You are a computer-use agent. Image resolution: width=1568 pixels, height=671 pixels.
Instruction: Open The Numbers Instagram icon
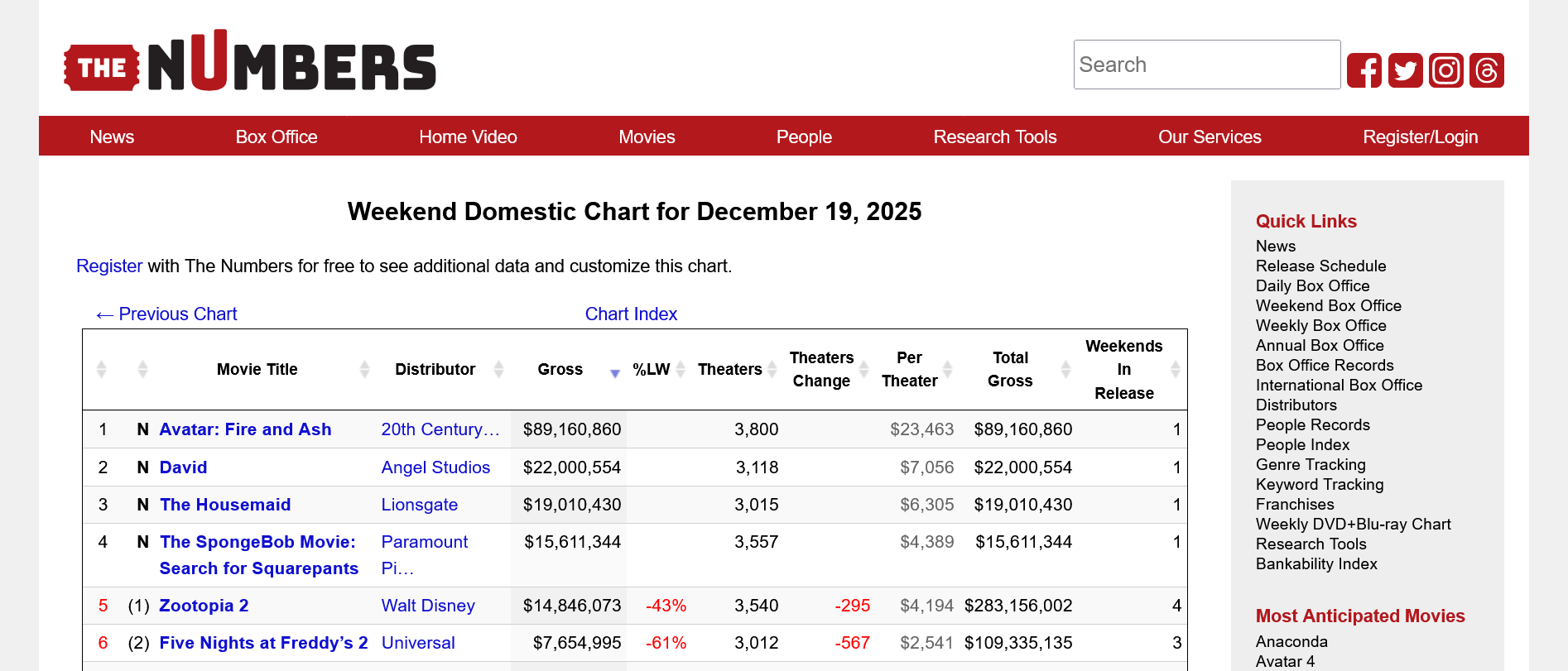tap(1445, 70)
